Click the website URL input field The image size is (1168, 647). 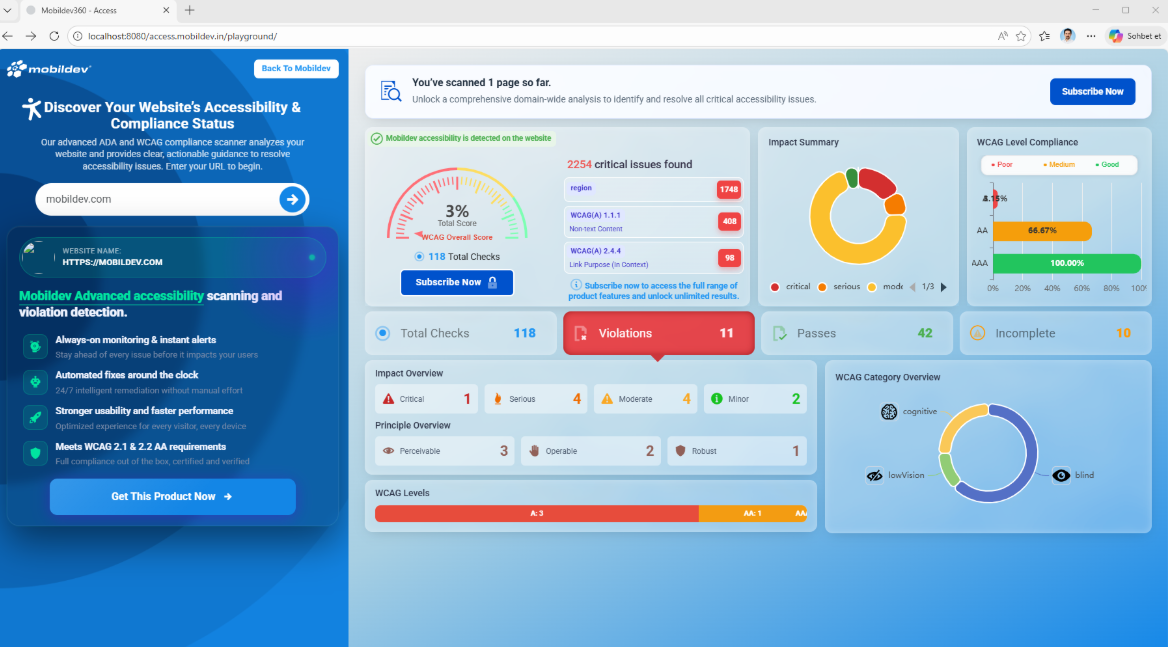click(x=155, y=199)
